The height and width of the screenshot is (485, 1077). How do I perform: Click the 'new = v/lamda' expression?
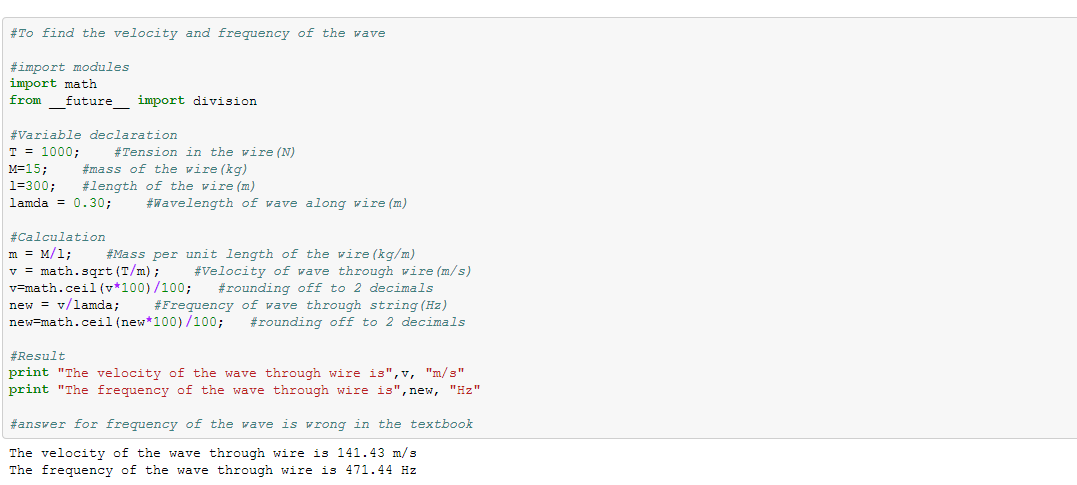(x=64, y=305)
